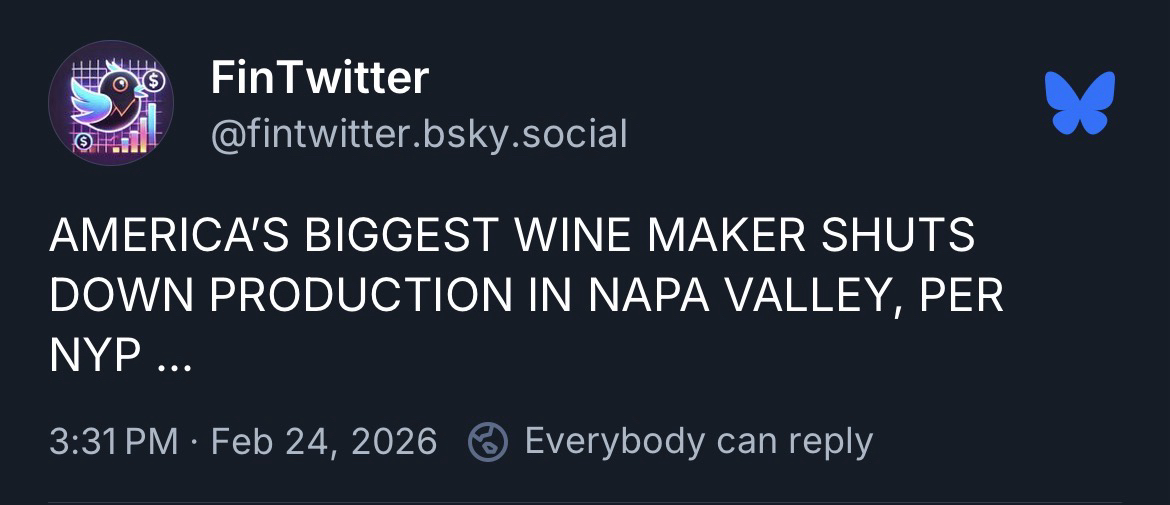This screenshot has width=1170, height=505.
Task: Open the Everybody can reply label
Action: pyautogui.click(x=698, y=441)
